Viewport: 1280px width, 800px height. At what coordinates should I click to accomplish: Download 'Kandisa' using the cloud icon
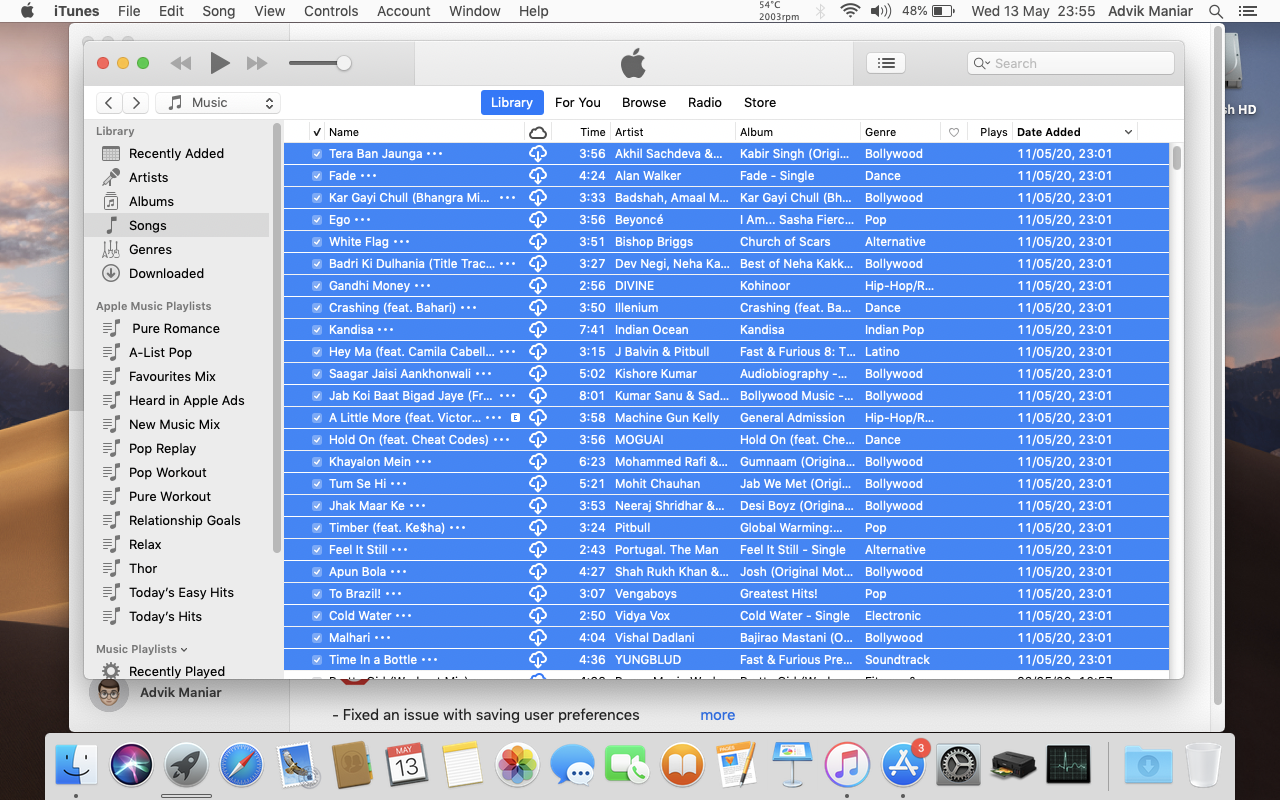point(538,330)
